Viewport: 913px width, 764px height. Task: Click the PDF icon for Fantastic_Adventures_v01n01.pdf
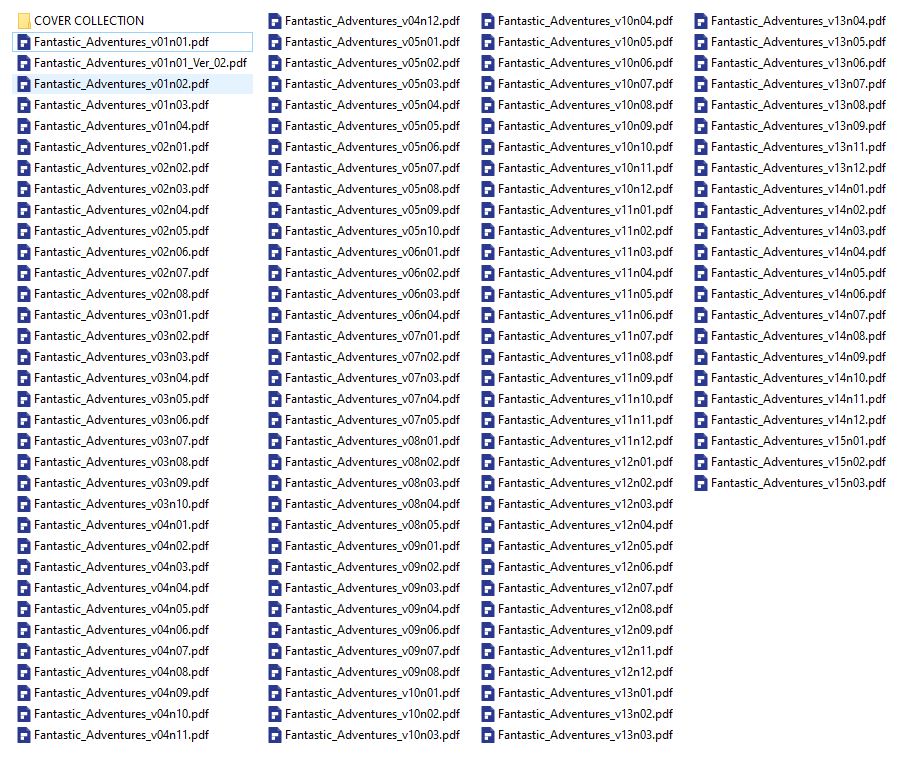point(24,42)
